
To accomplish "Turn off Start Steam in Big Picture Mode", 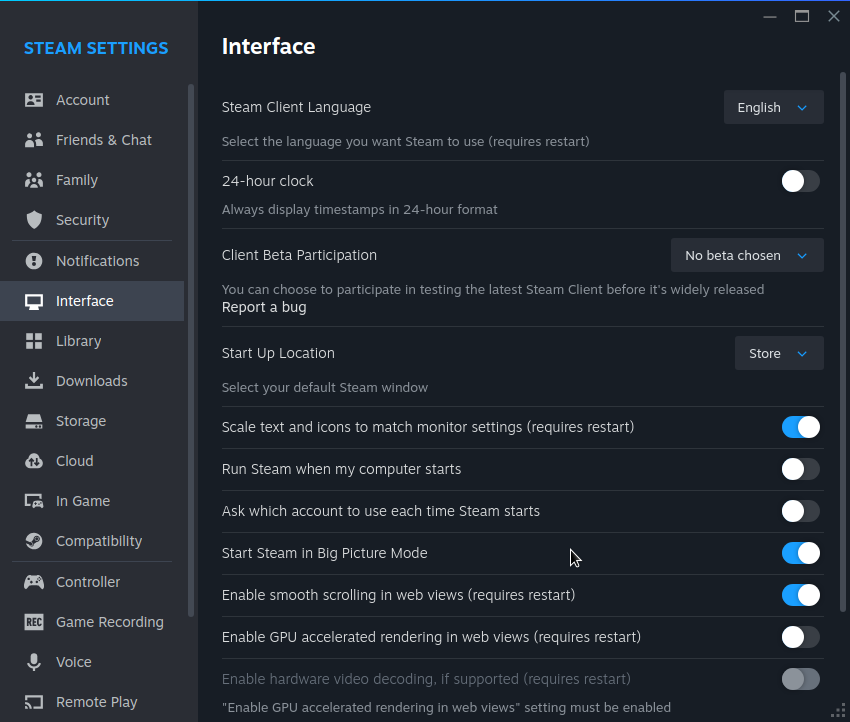I will tap(800, 553).
